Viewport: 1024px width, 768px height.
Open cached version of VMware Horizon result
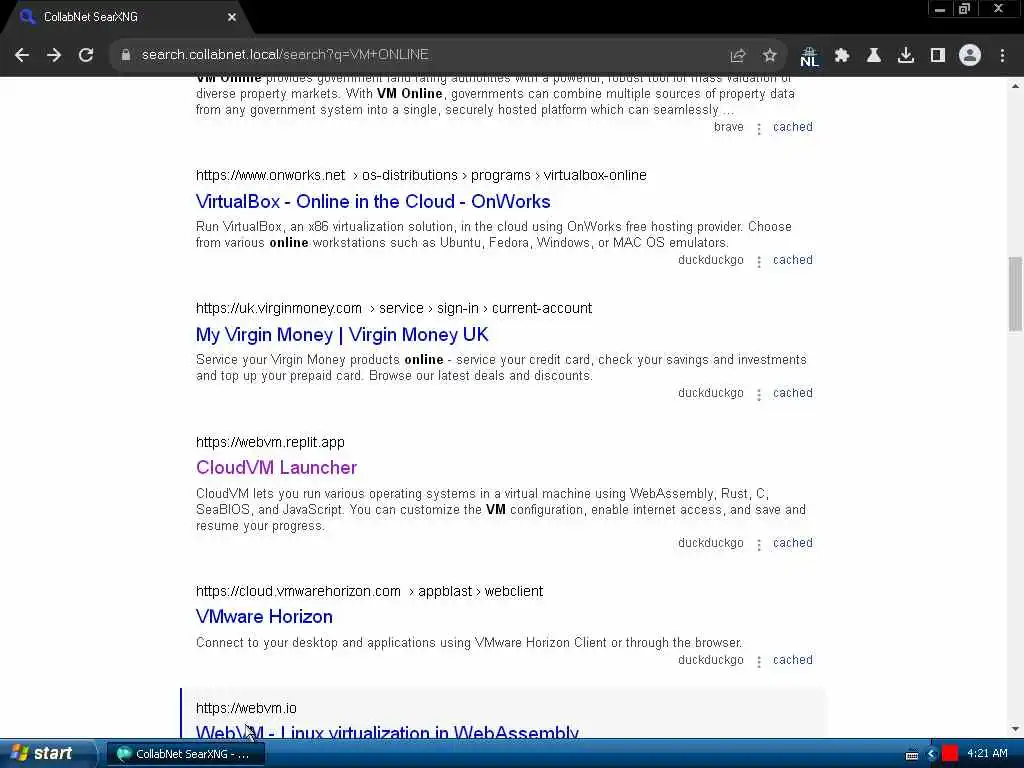click(x=793, y=660)
